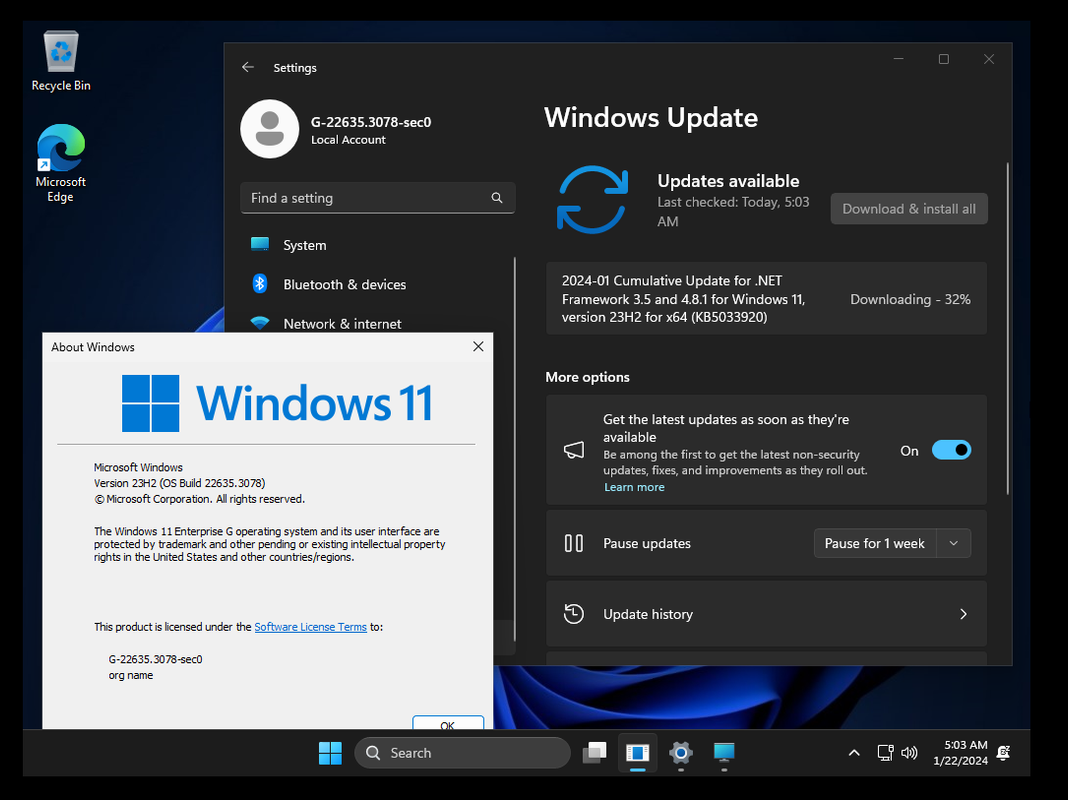Open the taskbar clock showing 5:03 AM
Image resolution: width=1068 pixels, height=800 pixels.
coord(960,753)
